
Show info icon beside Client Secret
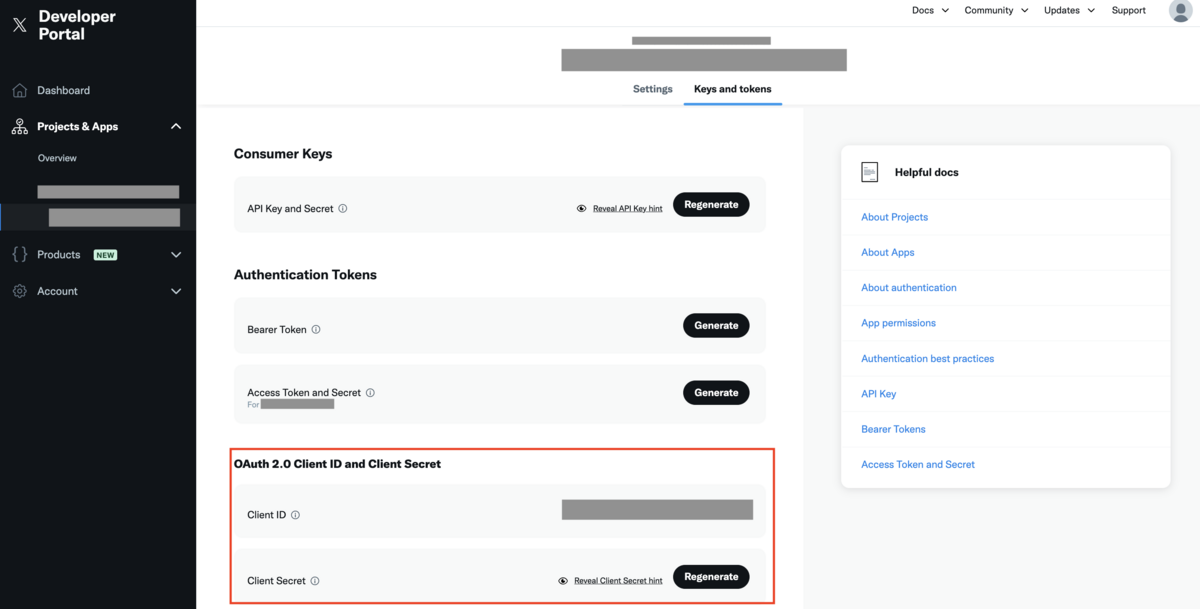[x=315, y=581]
